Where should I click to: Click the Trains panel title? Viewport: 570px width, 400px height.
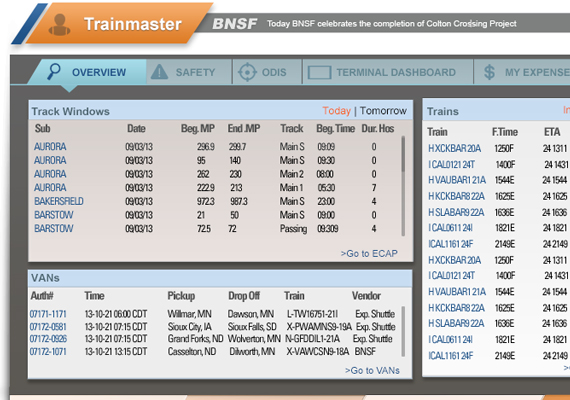click(x=443, y=111)
